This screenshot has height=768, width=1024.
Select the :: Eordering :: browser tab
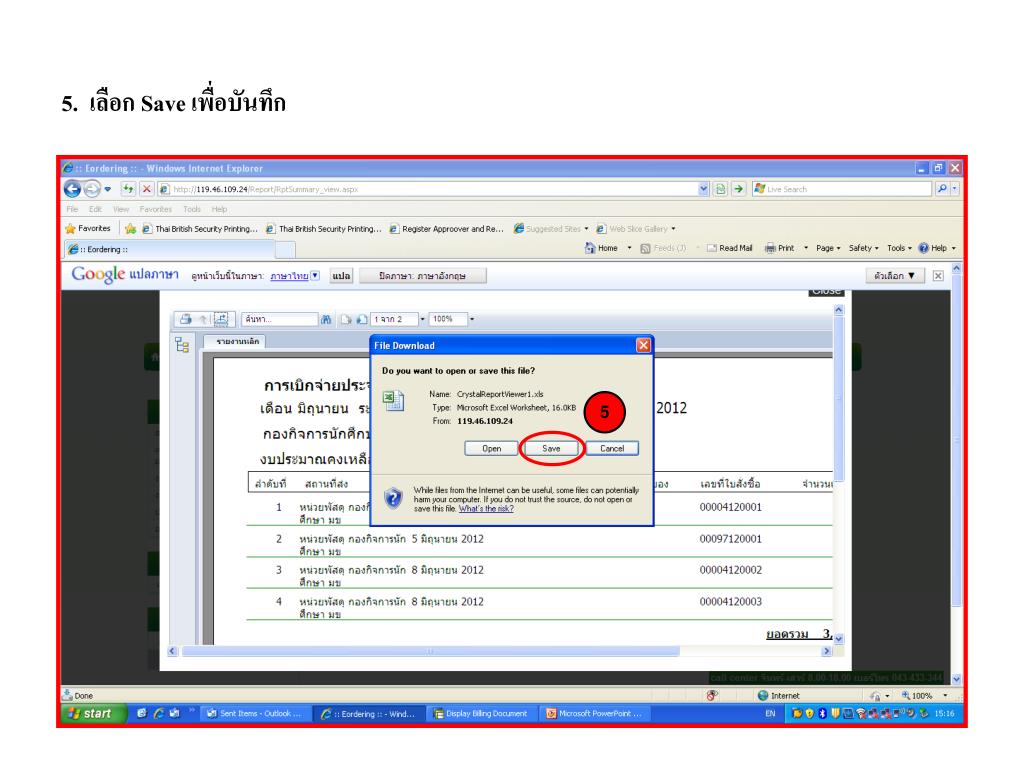pyautogui.click(x=170, y=249)
